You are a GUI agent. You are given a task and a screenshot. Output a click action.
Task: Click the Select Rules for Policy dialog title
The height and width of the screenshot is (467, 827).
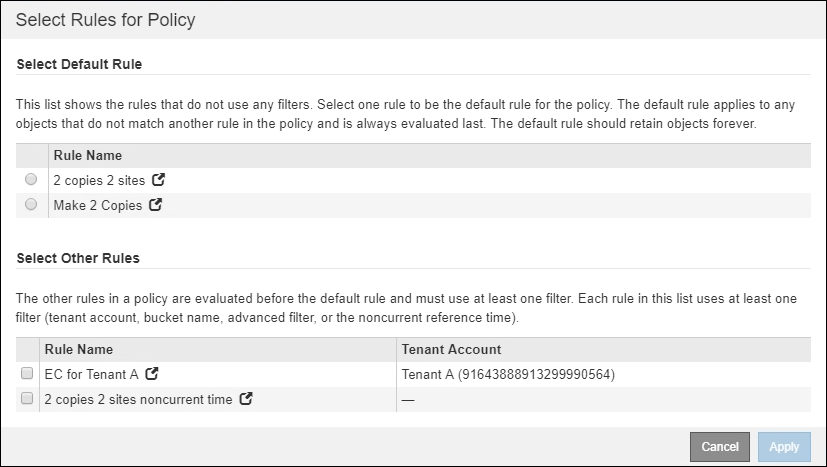[105, 20]
